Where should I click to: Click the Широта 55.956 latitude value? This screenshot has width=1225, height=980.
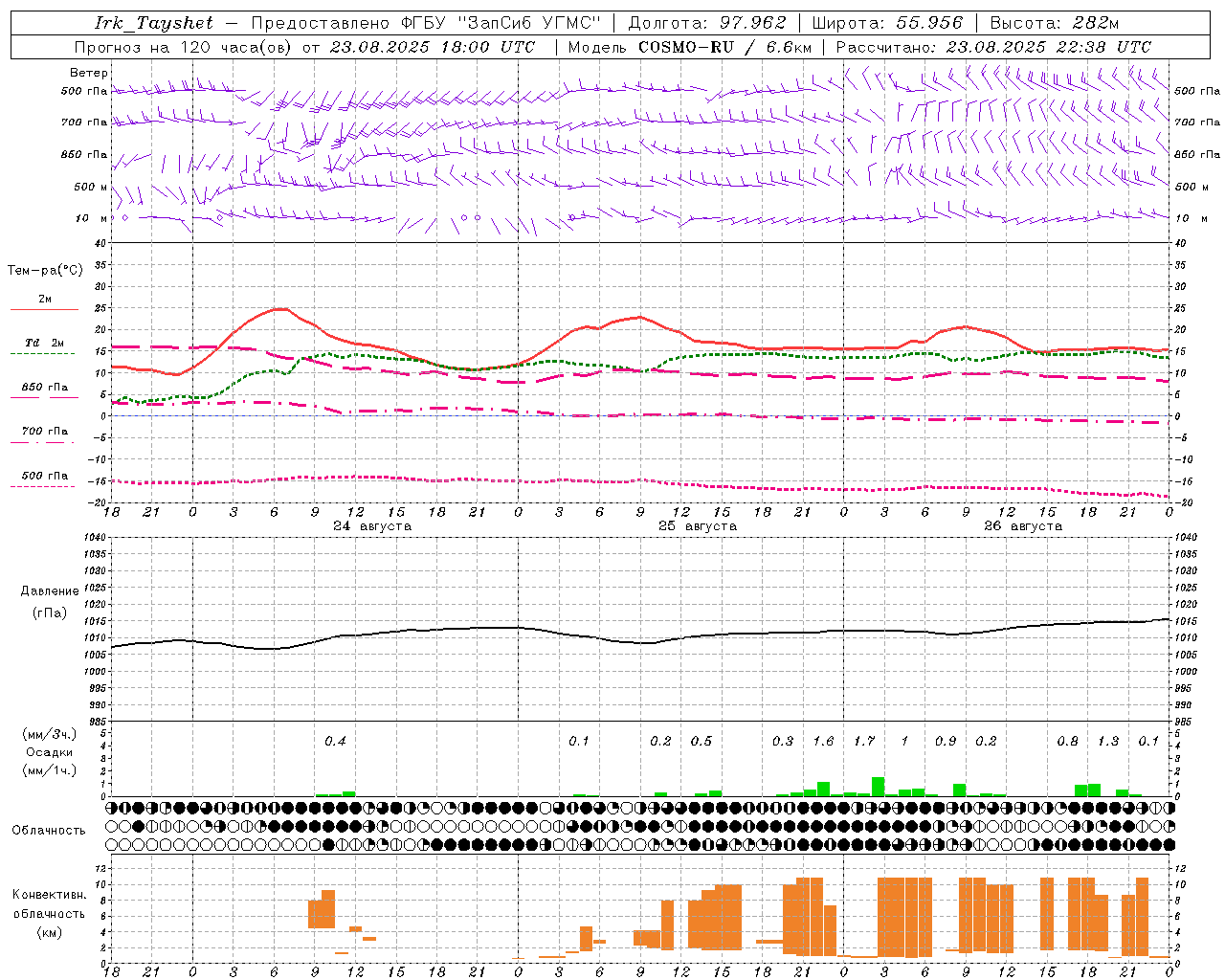(886, 22)
